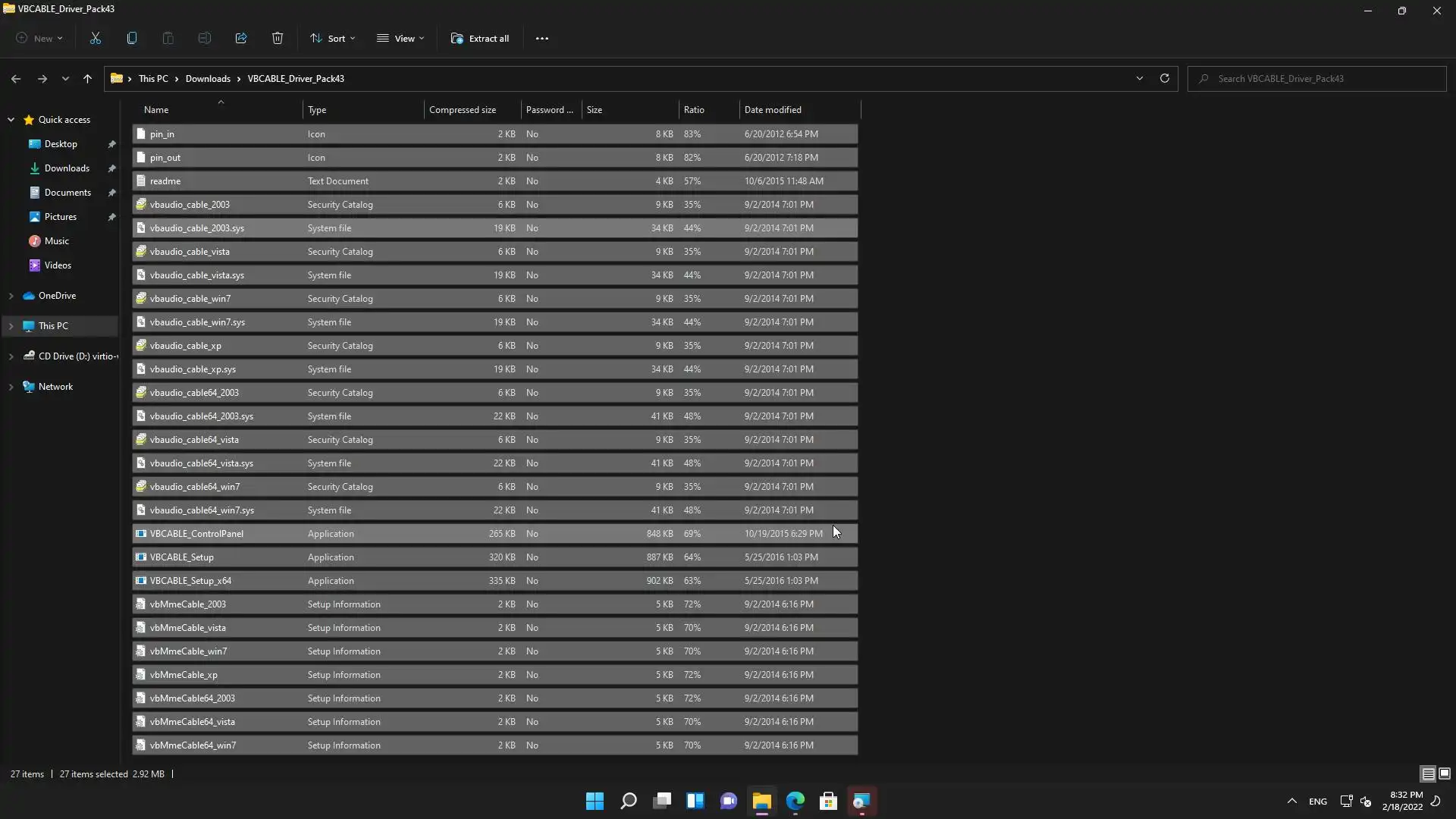
Task: Click the Refresh button in address bar
Action: pos(1165,78)
